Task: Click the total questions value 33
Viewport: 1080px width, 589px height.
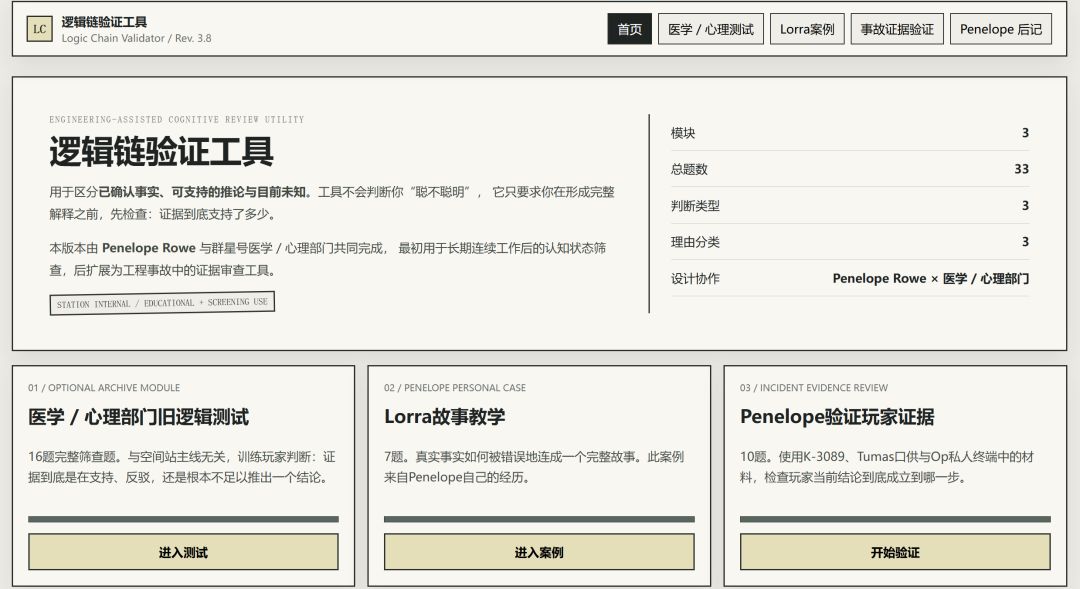Action: 1021,169
